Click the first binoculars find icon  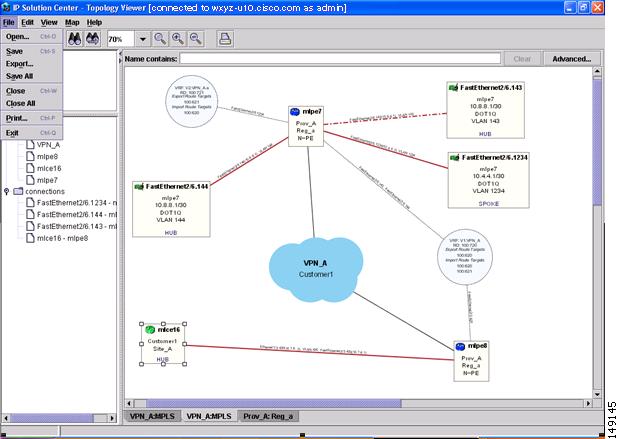(x=74, y=39)
